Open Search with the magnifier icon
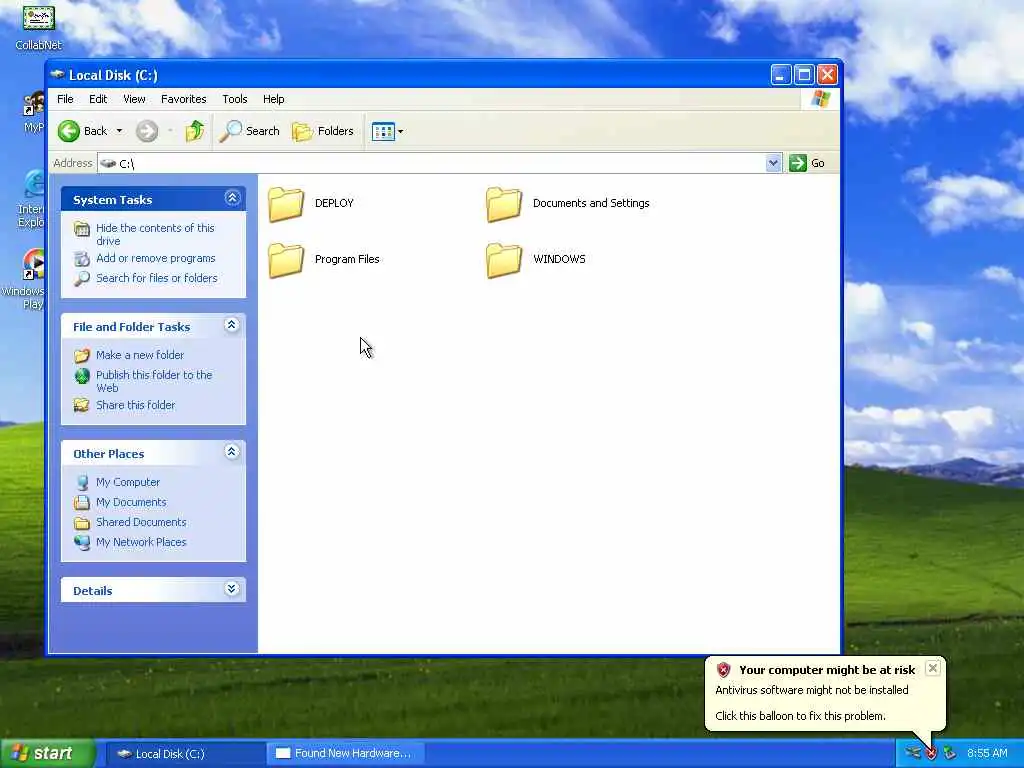This screenshot has width=1024, height=768. [x=230, y=131]
